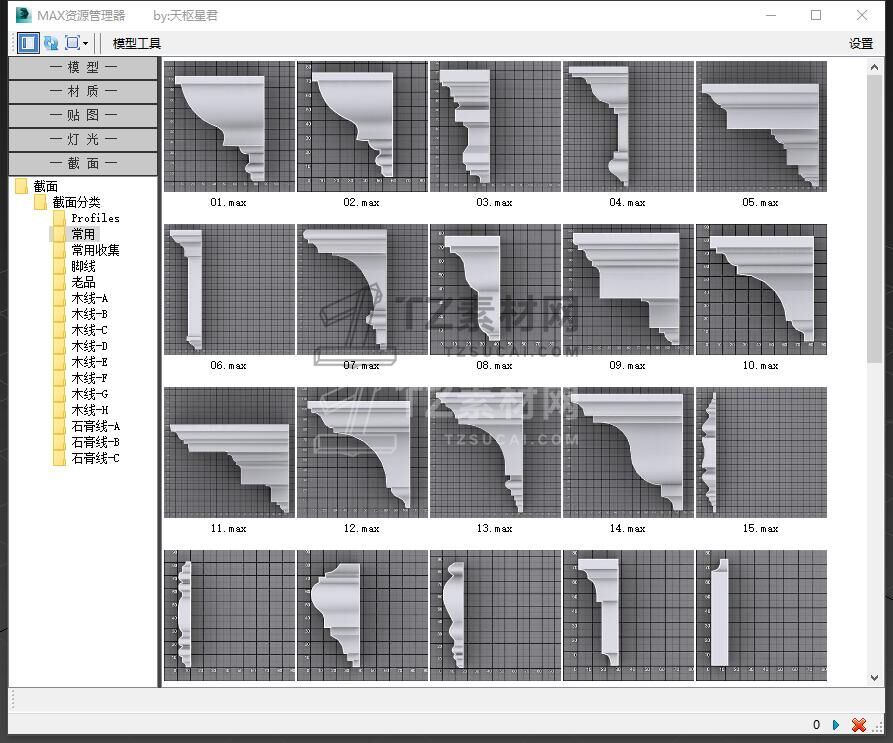The width and height of the screenshot is (893, 743).
Task: Switch to the 材质 category tab
Action: (x=83, y=91)
